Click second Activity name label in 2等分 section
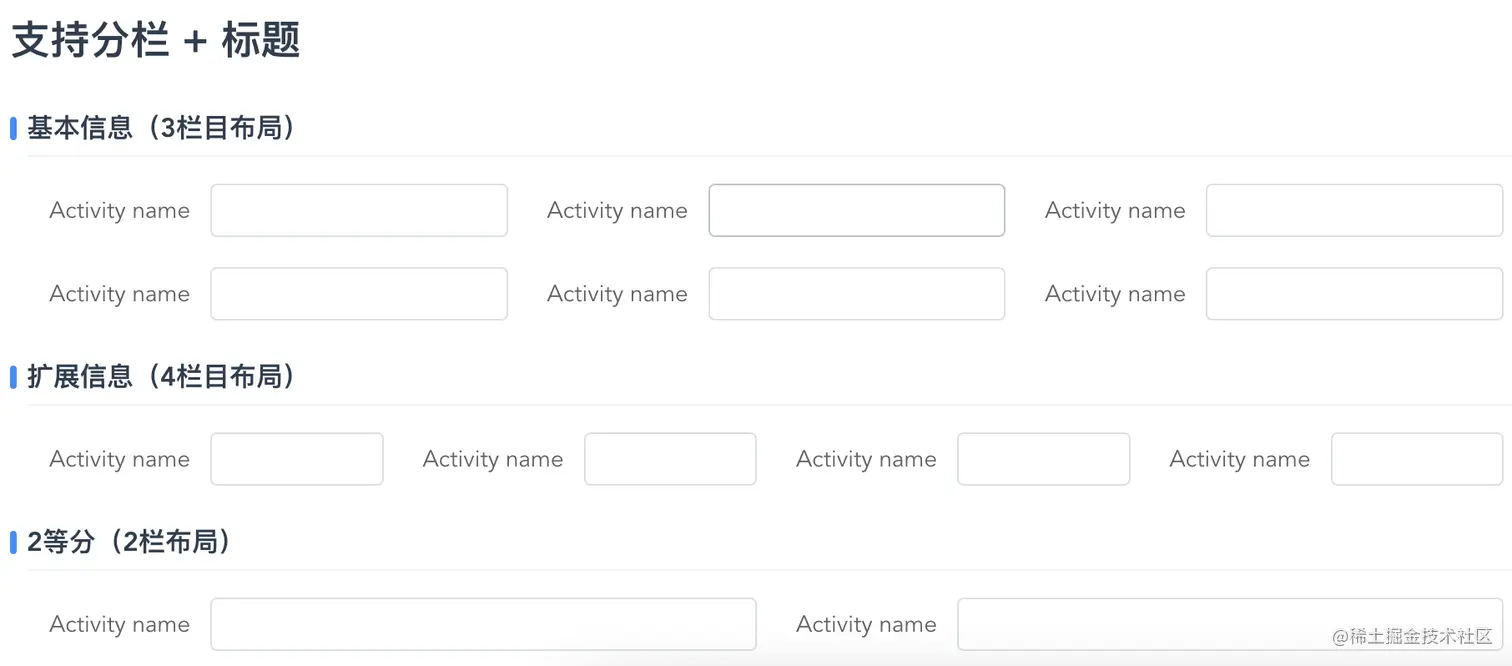The image size is (1512, 666). (866, 624)
